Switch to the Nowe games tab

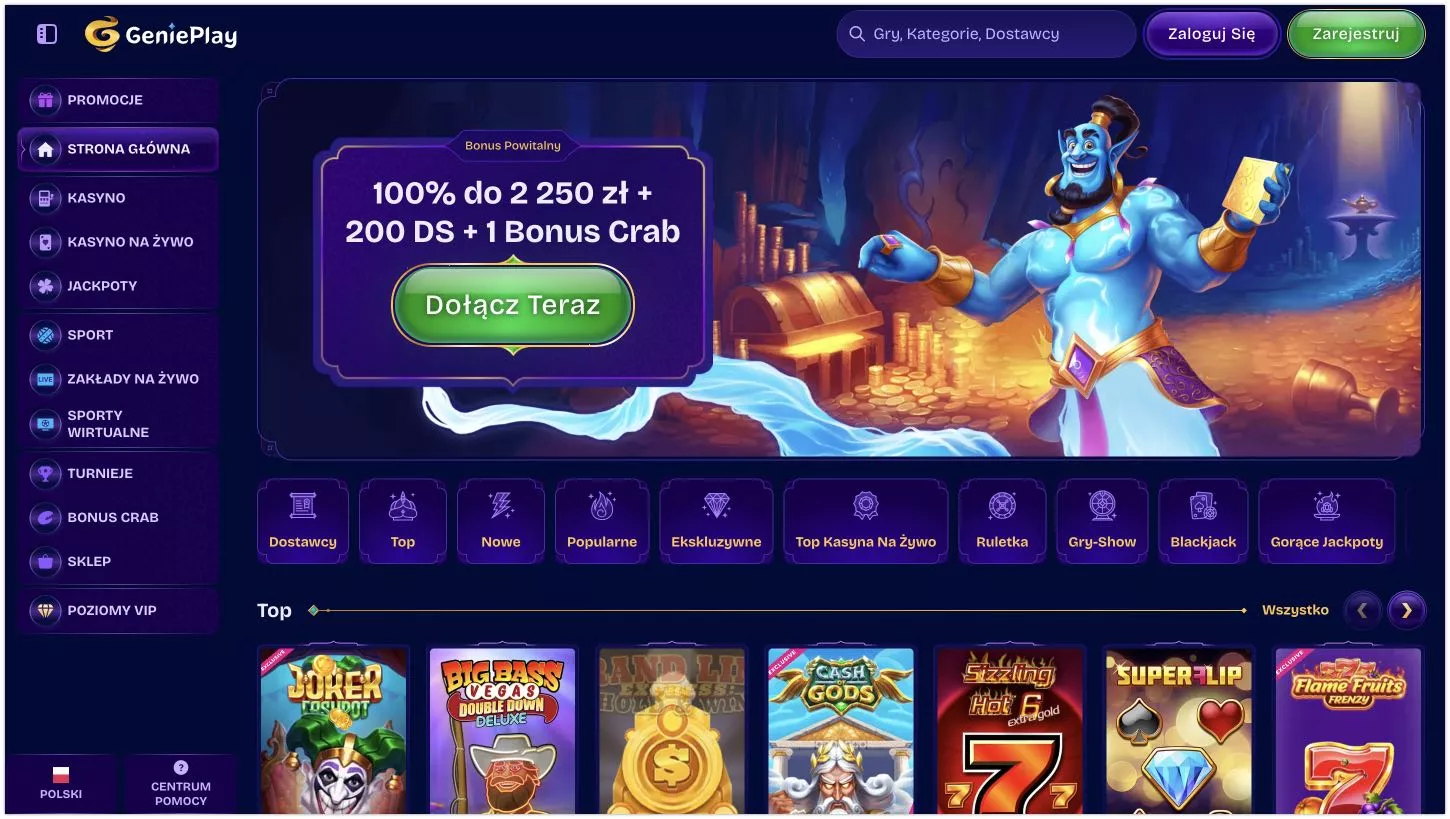(501, 521)
